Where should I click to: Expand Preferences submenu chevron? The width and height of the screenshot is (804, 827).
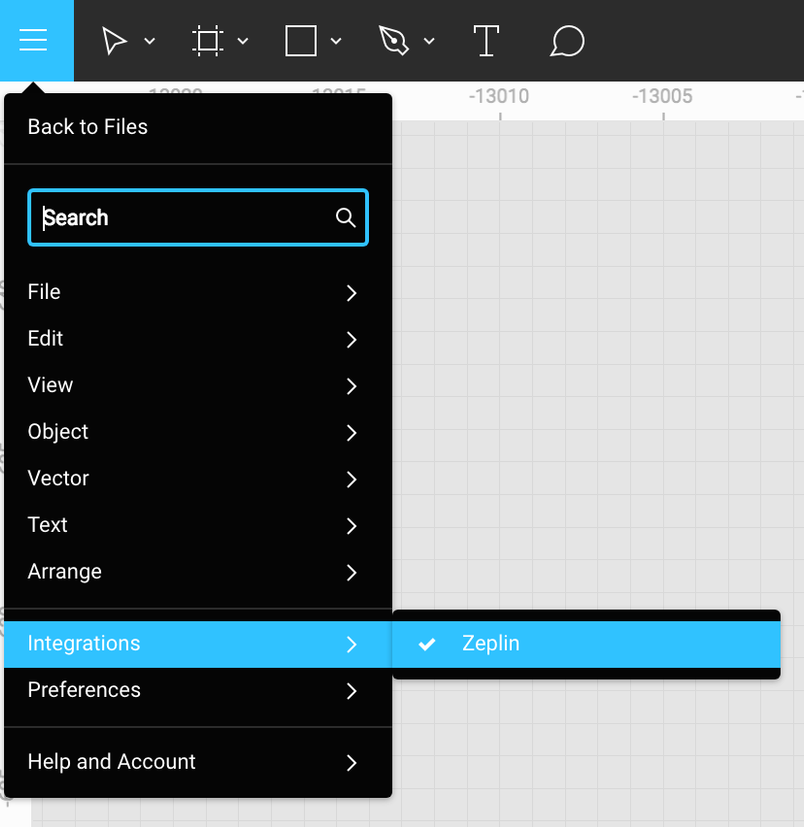point(352,690)
